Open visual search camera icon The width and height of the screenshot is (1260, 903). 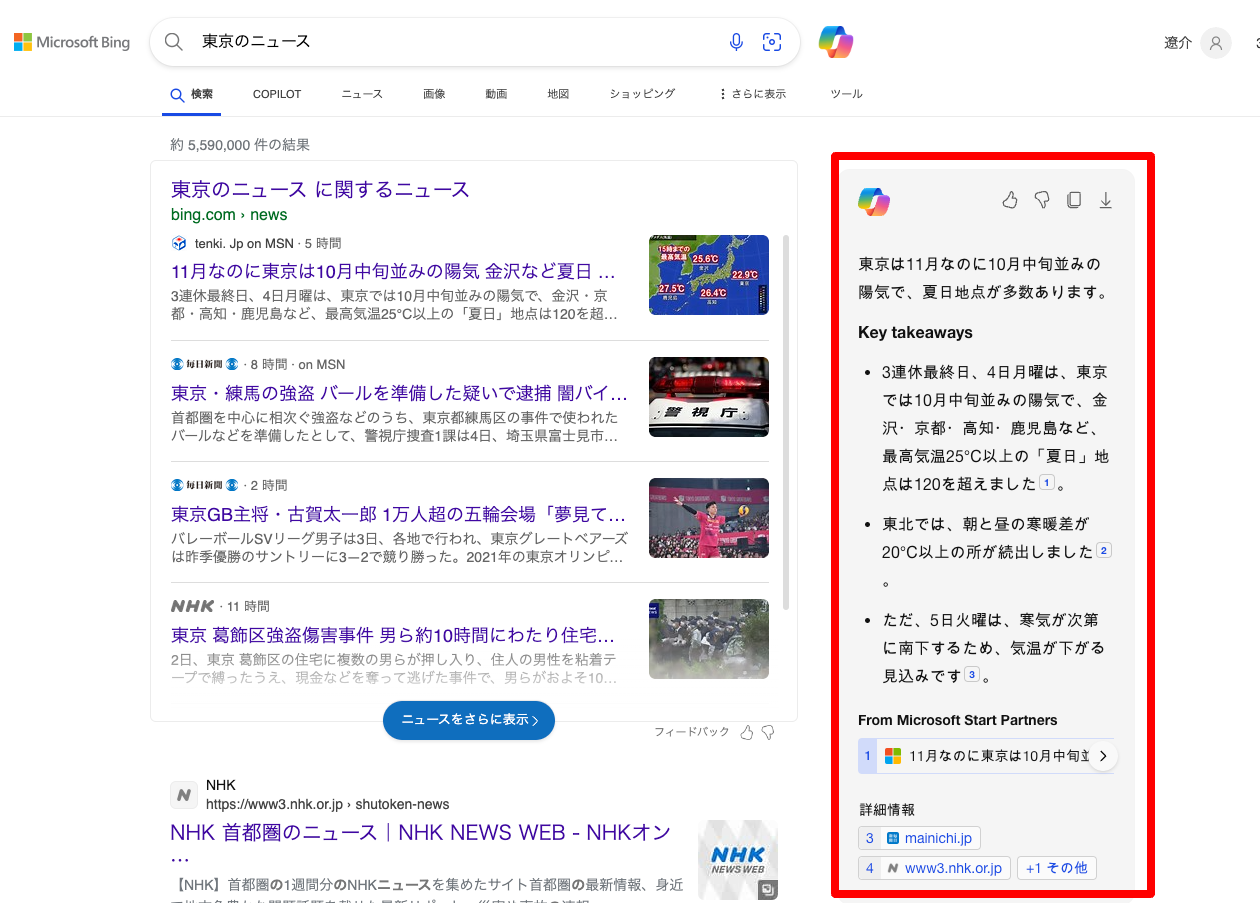tap(772, 42)
